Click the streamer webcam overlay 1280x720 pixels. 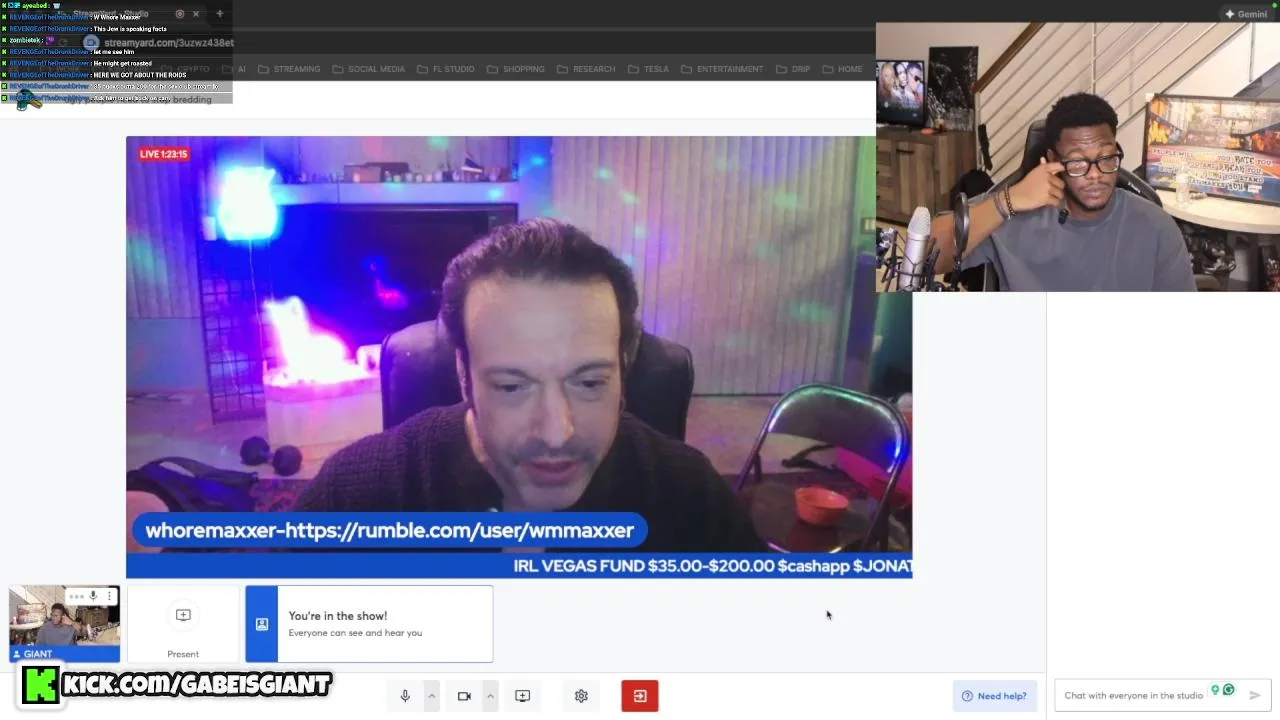pos(1078,157)
